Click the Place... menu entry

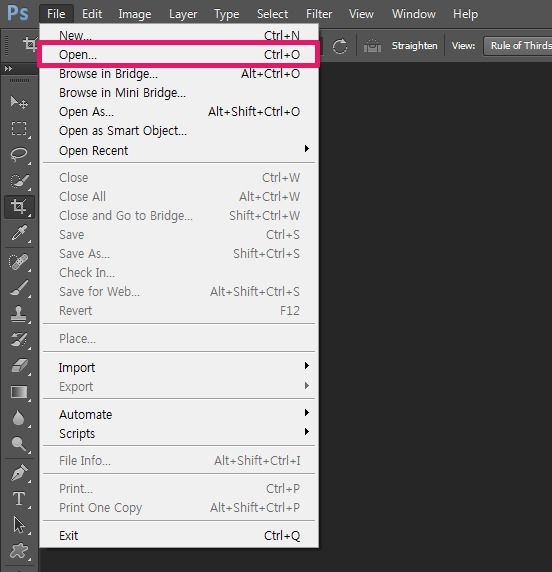pyautogui.click(x=179, y=339)
